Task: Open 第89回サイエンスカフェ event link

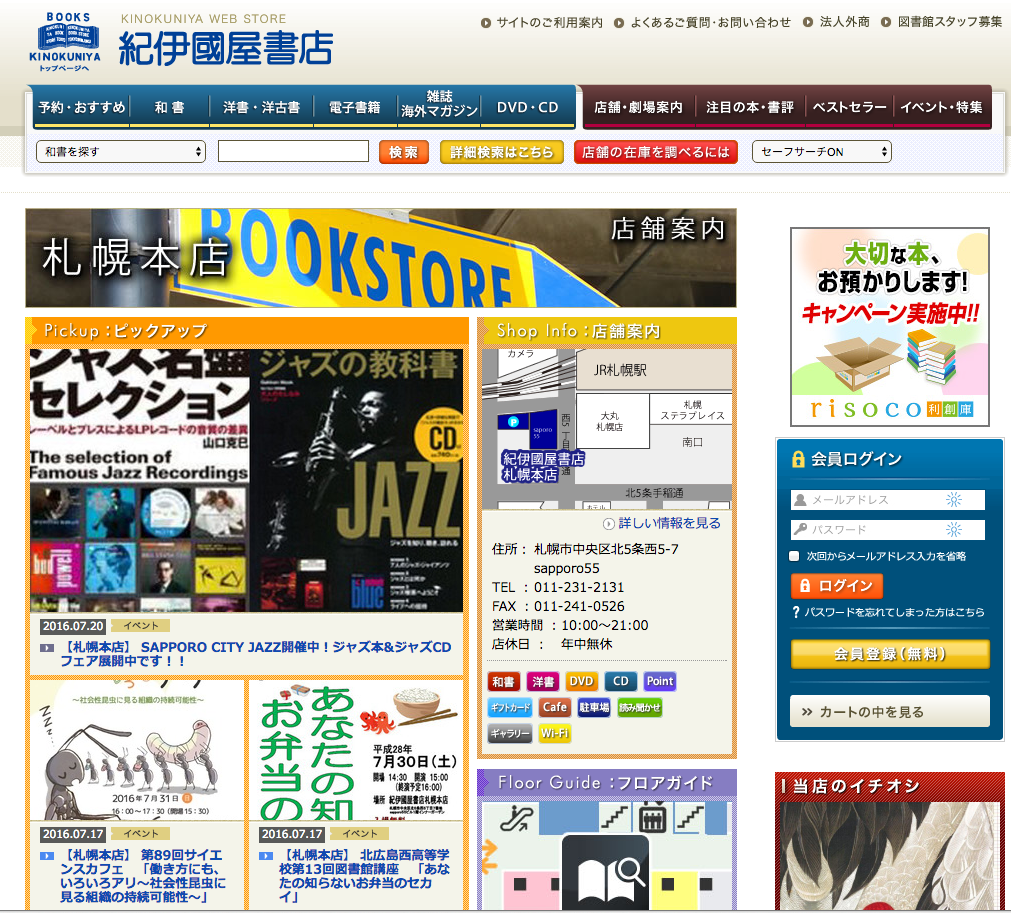Action: pos(143,876)
